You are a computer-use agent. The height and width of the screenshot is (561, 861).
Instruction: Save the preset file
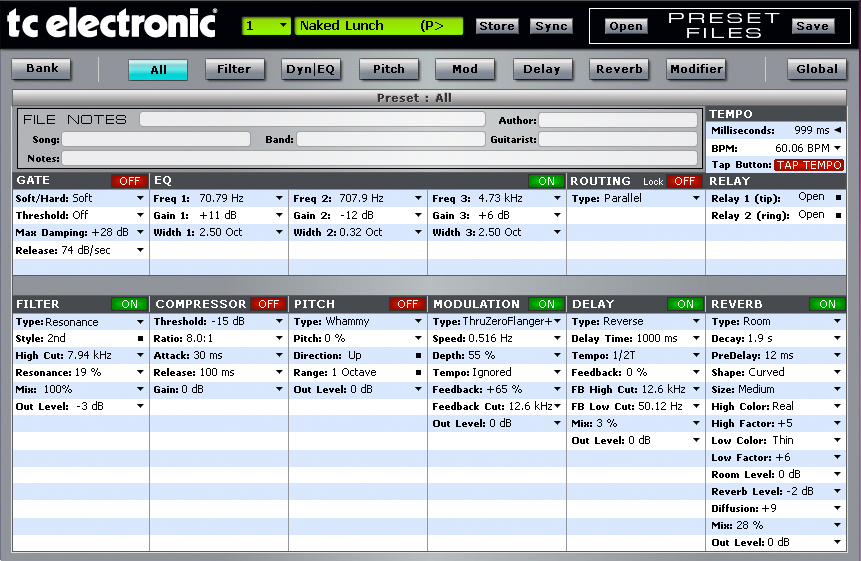[813, 26]
